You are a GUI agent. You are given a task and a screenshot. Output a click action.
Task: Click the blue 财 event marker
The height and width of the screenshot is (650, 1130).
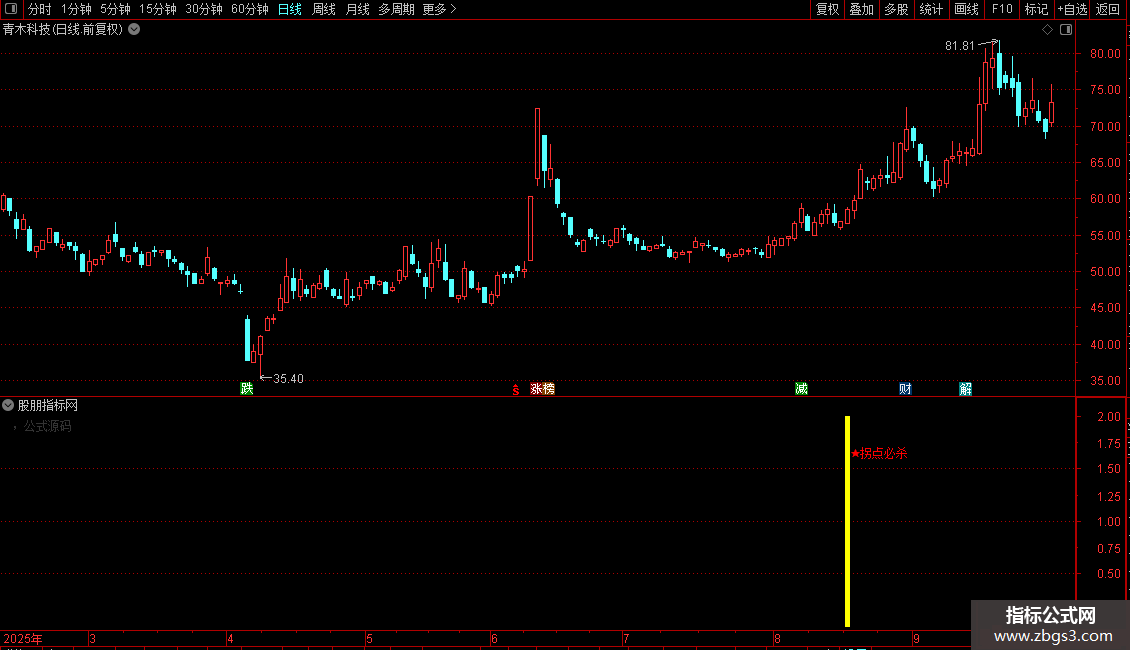coord(905,389)
